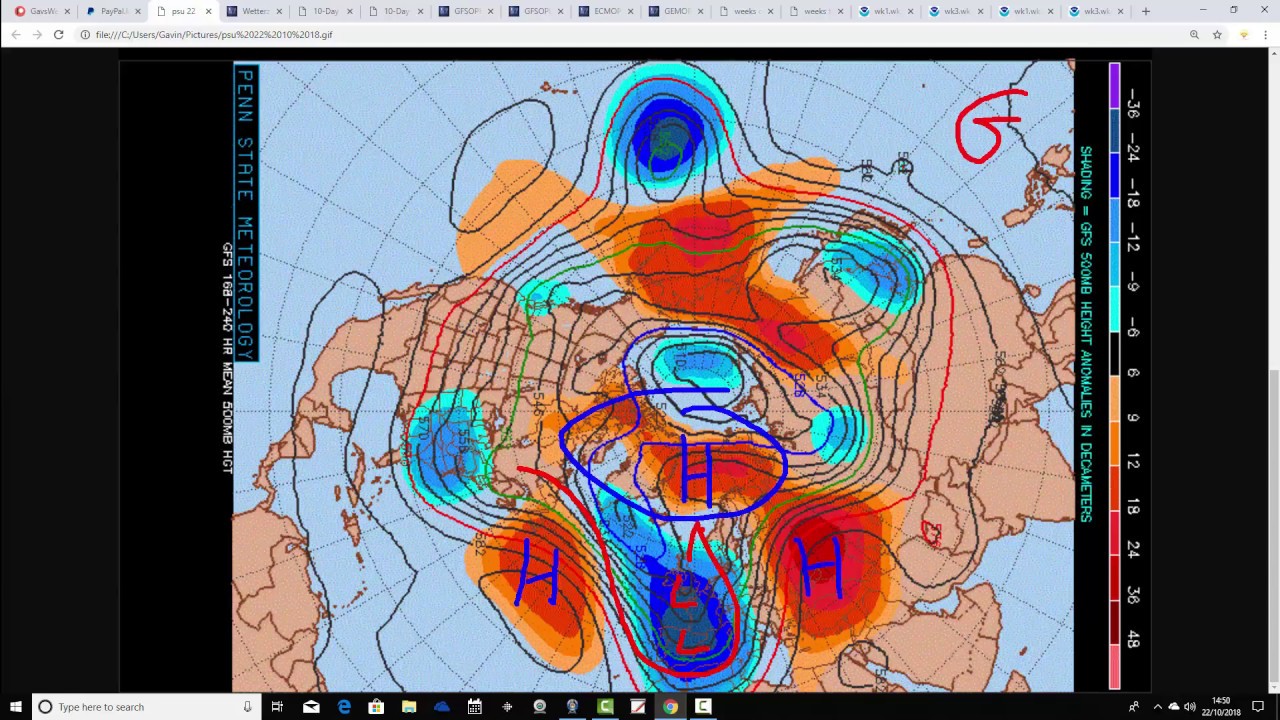
Task: Open Microsoft Store from the taskbar
Action: [x=376, y=707]
